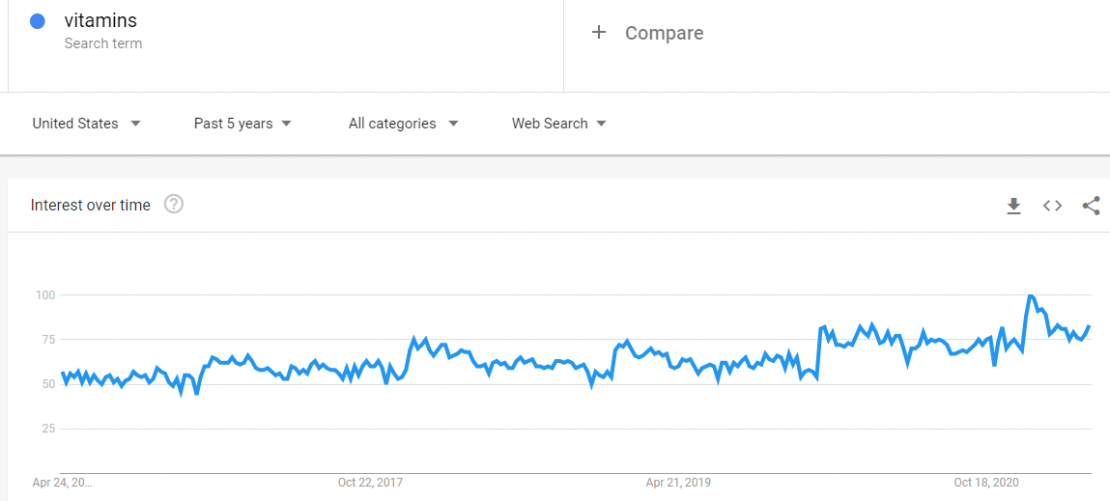Viewport: 1110px width, 501px height.
Task: Expand the United States region dropdown
Action: 86,124
